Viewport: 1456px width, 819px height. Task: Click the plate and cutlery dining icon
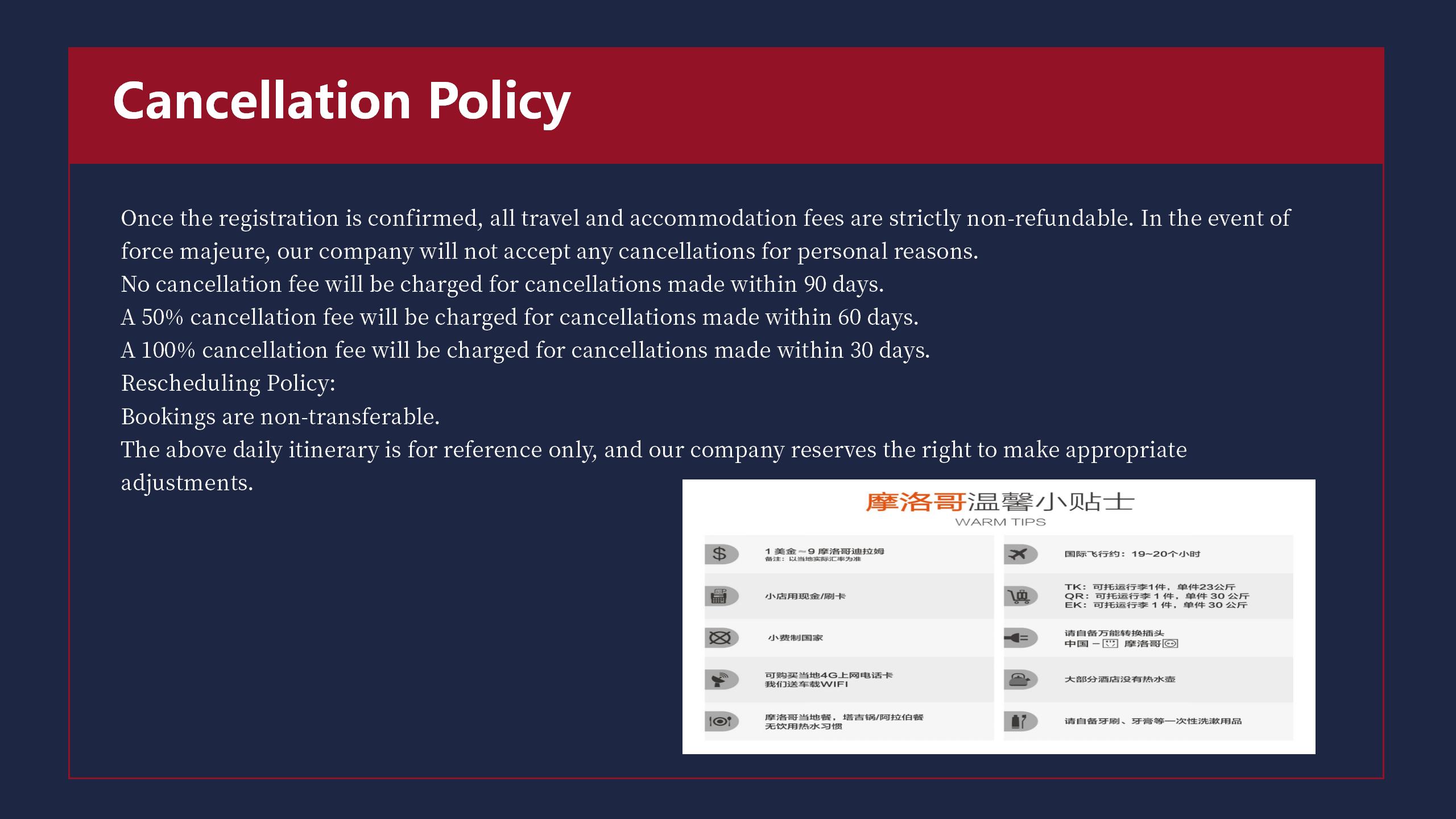tap(720, 721)
